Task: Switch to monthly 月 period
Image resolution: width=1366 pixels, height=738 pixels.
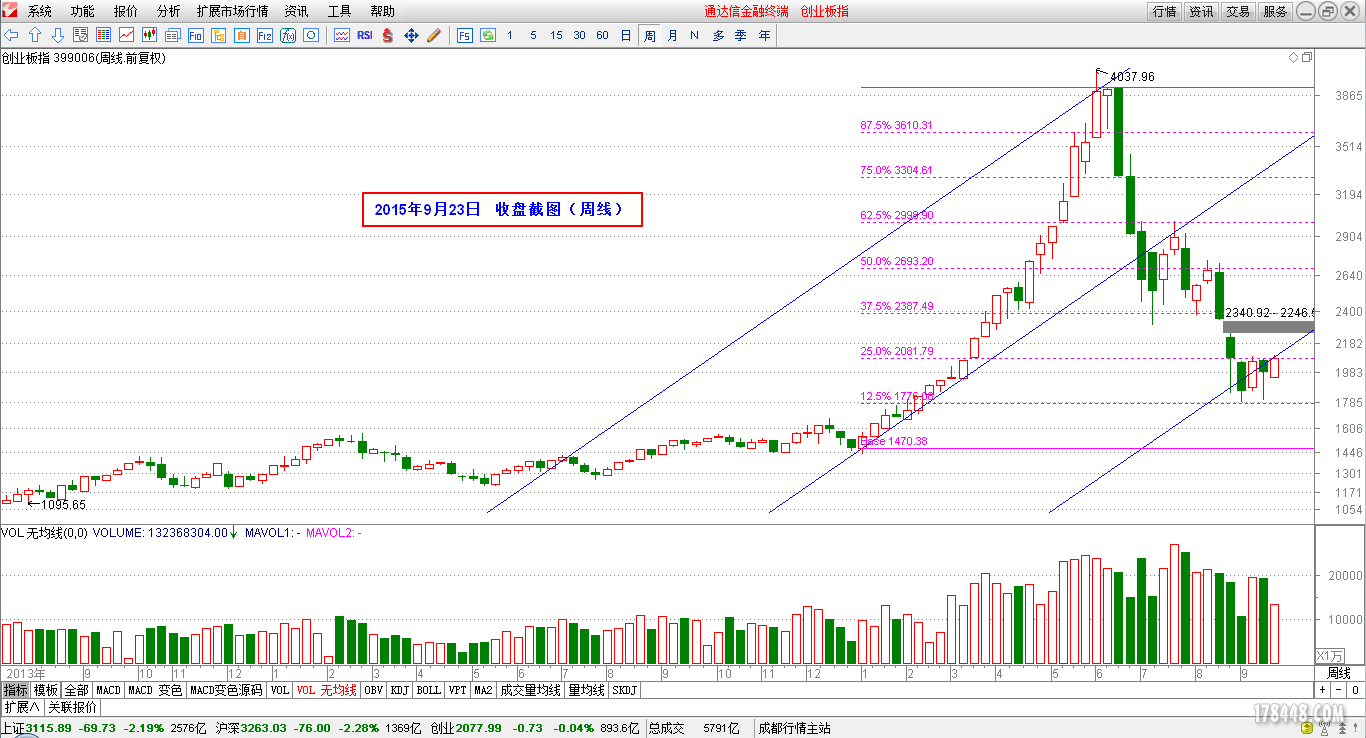Action: coord(672,35)
